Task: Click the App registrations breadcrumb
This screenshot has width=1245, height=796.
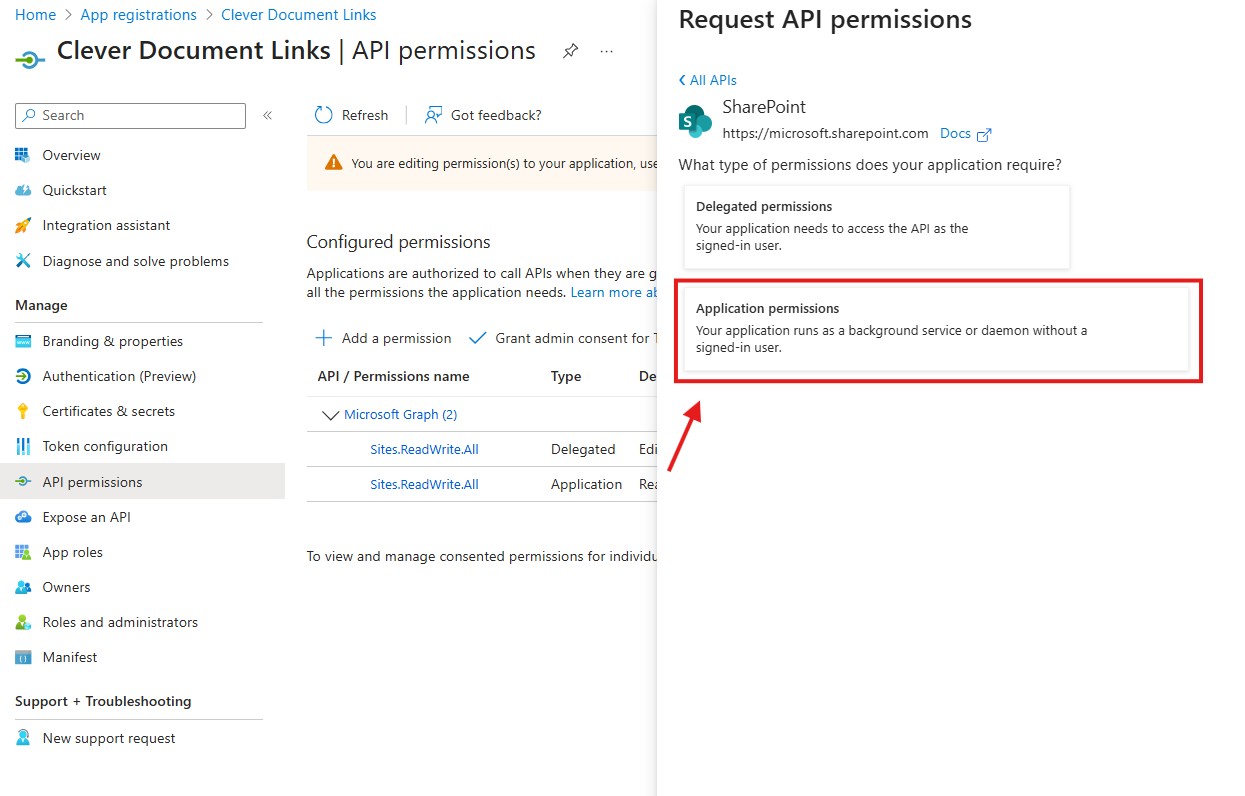Action: click(138, 15)
